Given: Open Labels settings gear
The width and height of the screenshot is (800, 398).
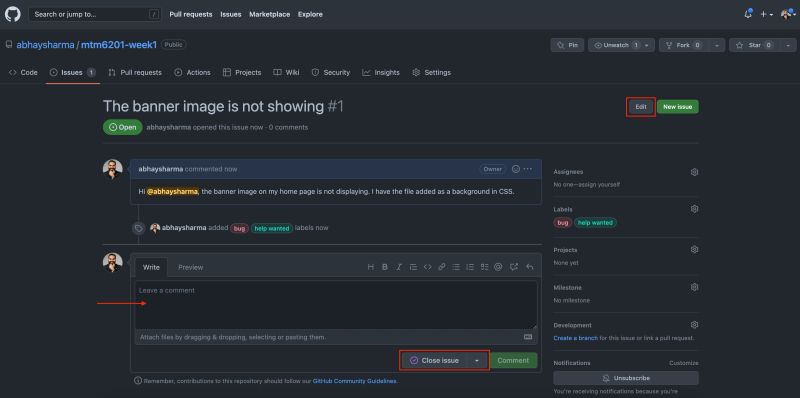Looking at the screenshot, I should (x=694, y=209).
